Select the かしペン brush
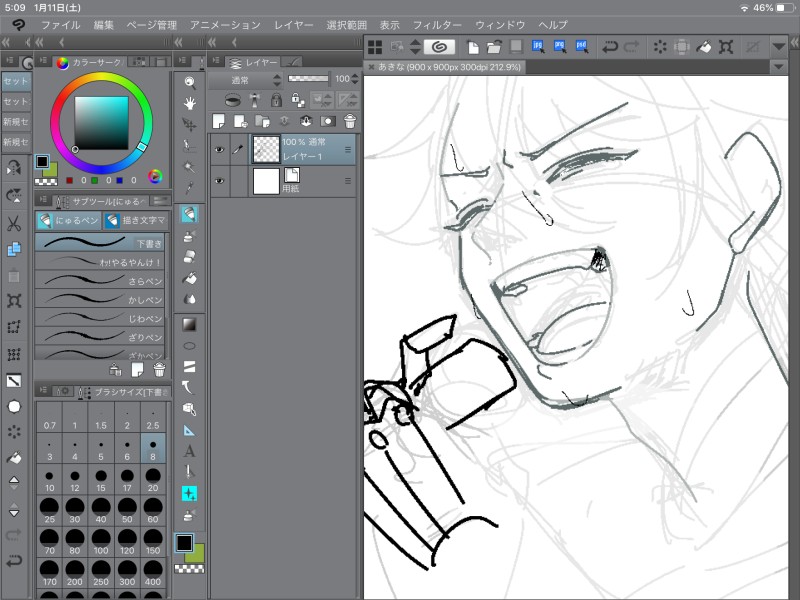The height and width of the screenshot is (600, 800). 100,299
